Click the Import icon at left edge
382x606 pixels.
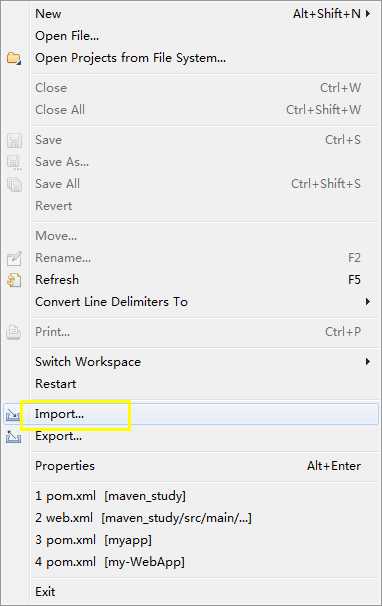[13, 415]
